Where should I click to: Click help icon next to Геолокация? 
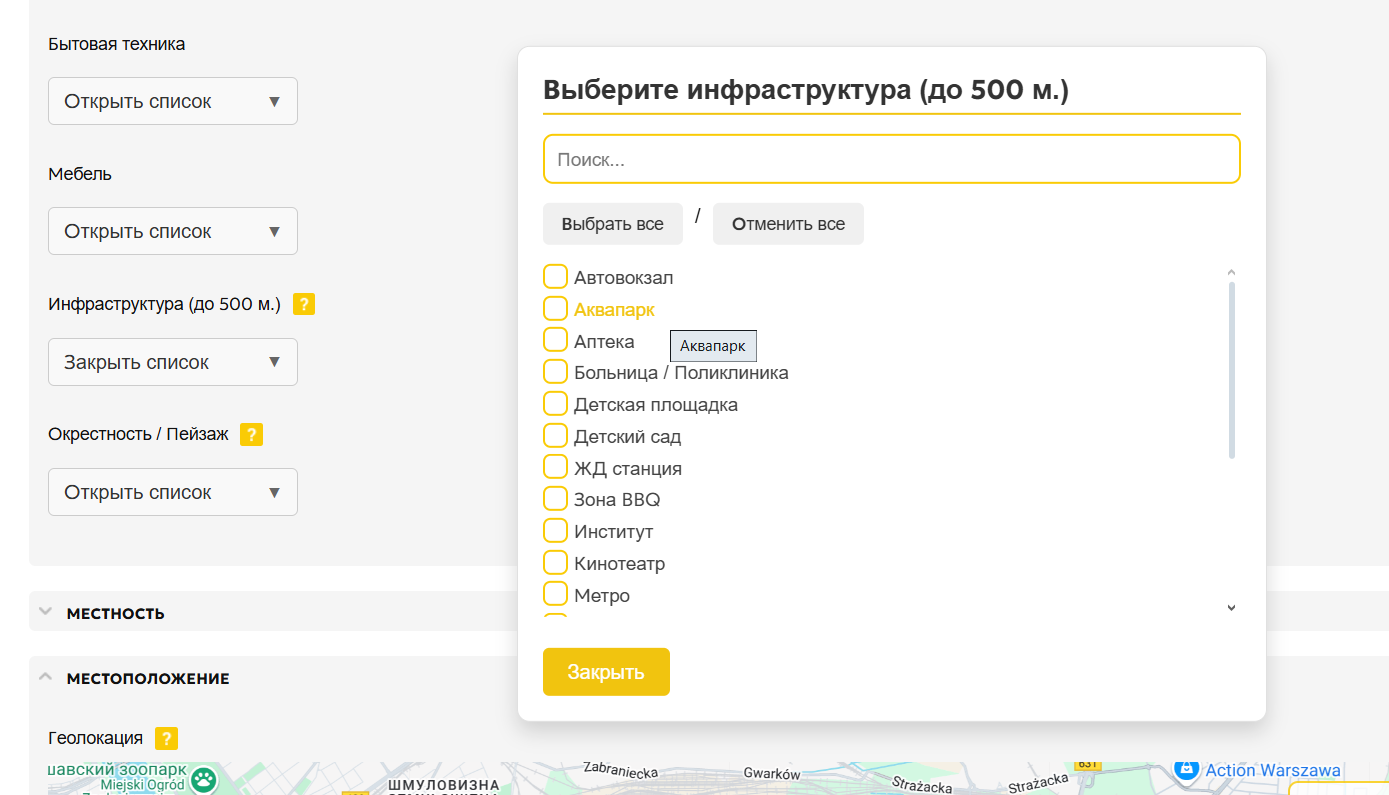pyautogui.click(x=166, y=739)
